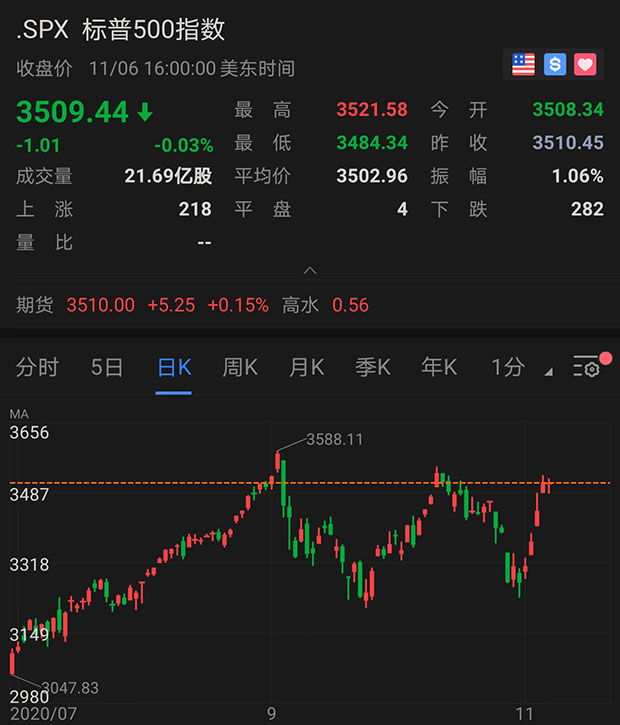Tap the change percent -0.03%

(x=184, y=145)
